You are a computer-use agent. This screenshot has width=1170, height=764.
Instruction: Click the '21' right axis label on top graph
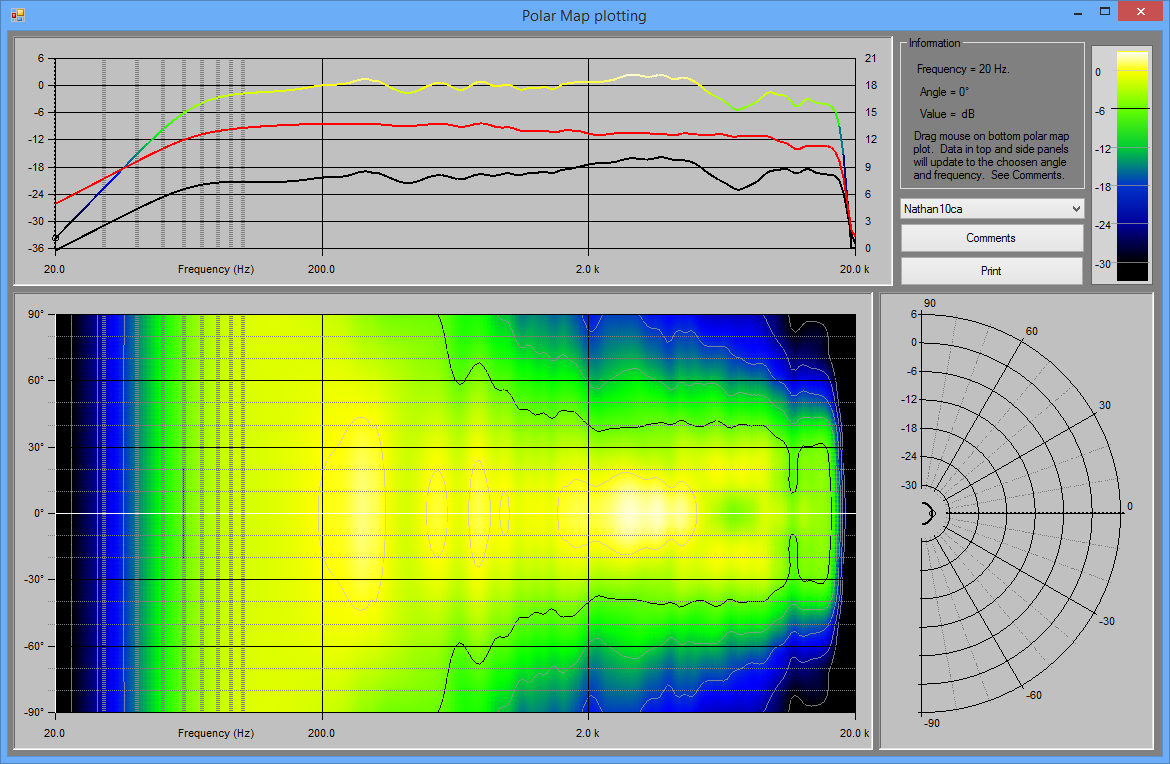tap(871, 58)
